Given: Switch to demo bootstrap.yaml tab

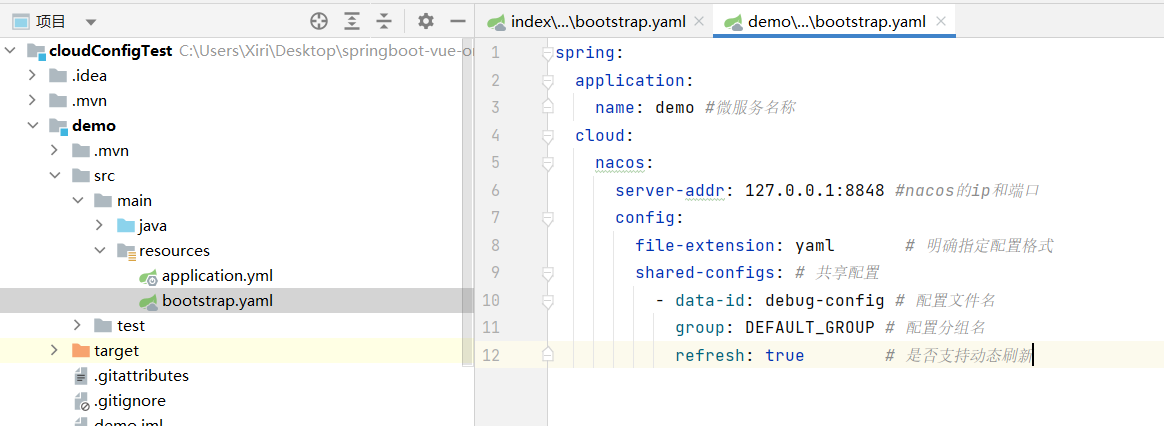Looking at the screenshot, I should [x=837, y=22].
